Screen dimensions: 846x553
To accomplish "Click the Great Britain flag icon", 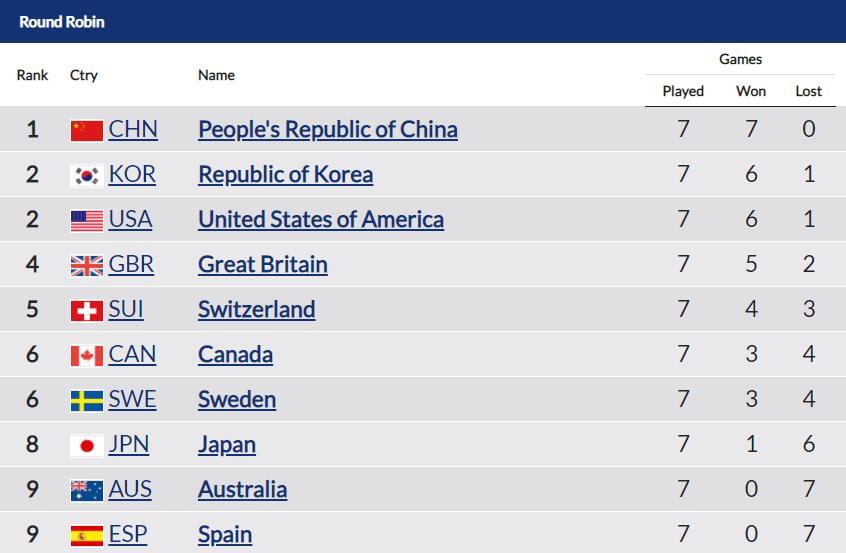I will tap(86, 265).
